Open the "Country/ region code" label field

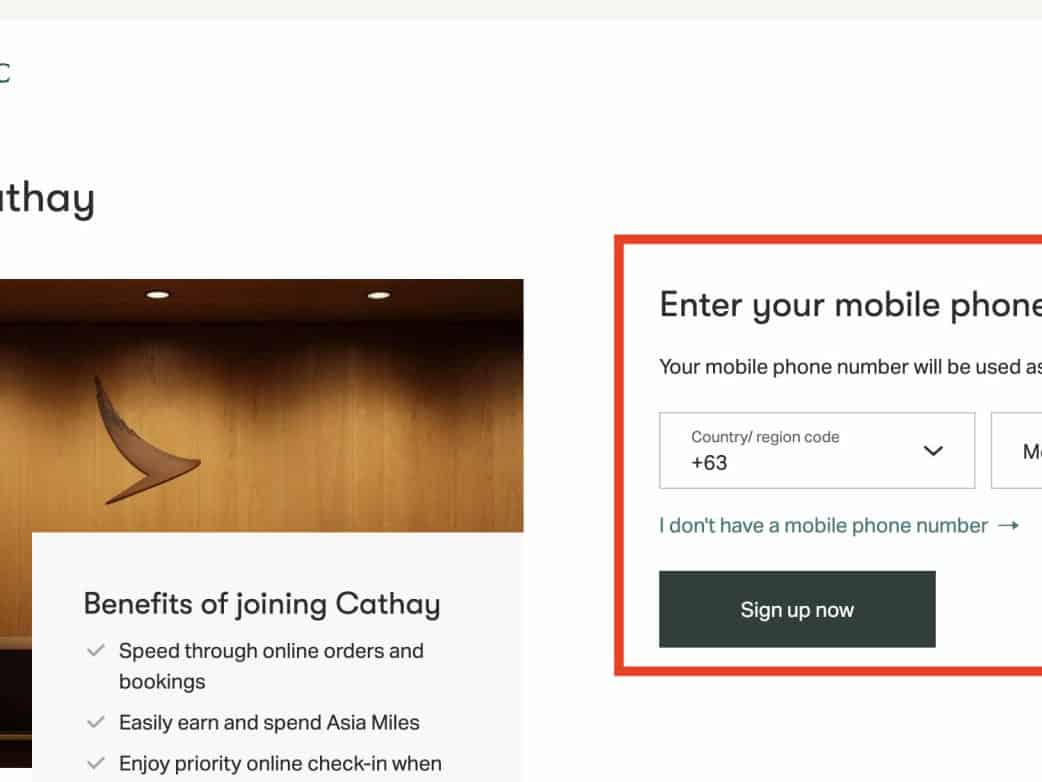[x=765, y=437]
